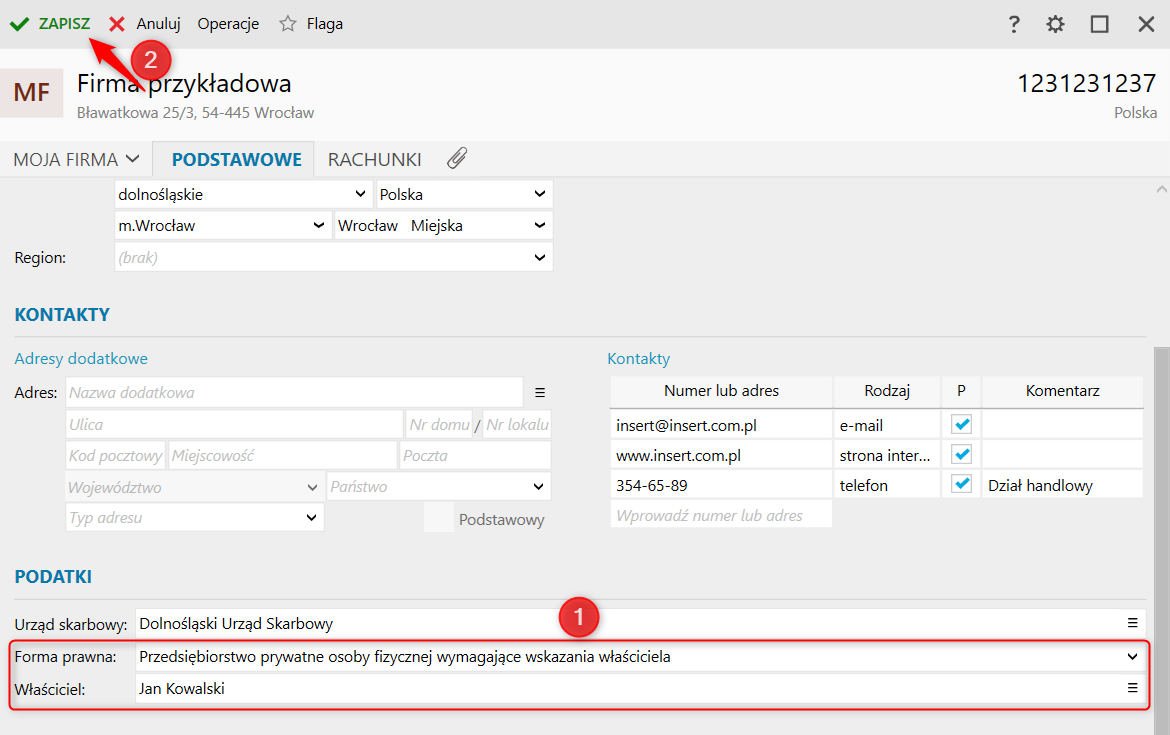The height and width of the screenshot is (735, 1170).
Task: Toggle the P checkbox for www.insert.com.pl row
Action: tap(961, 454)
